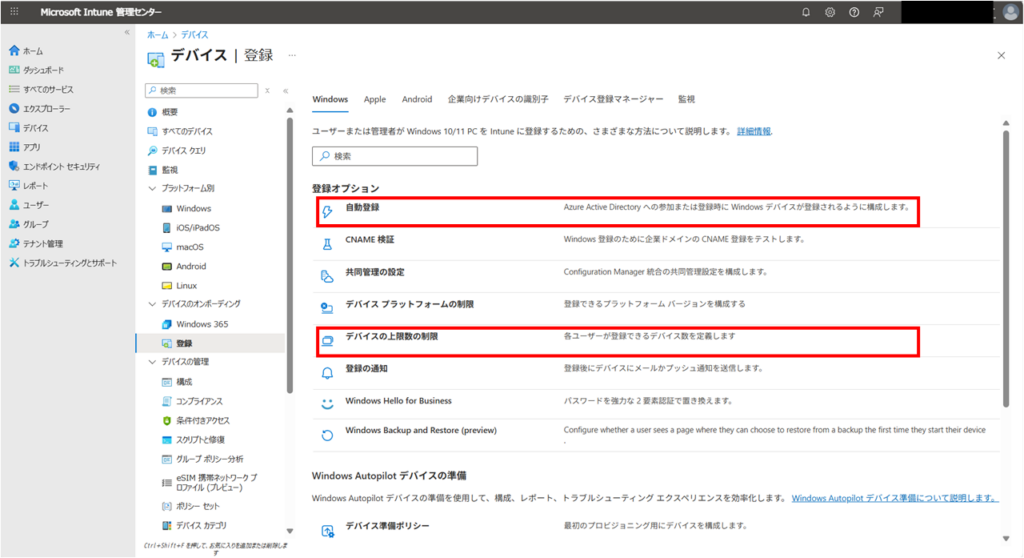Open the portal waffle menu icon
Image resolution: width=1024 pixels, height=558 pixels.
coord(14,12)
